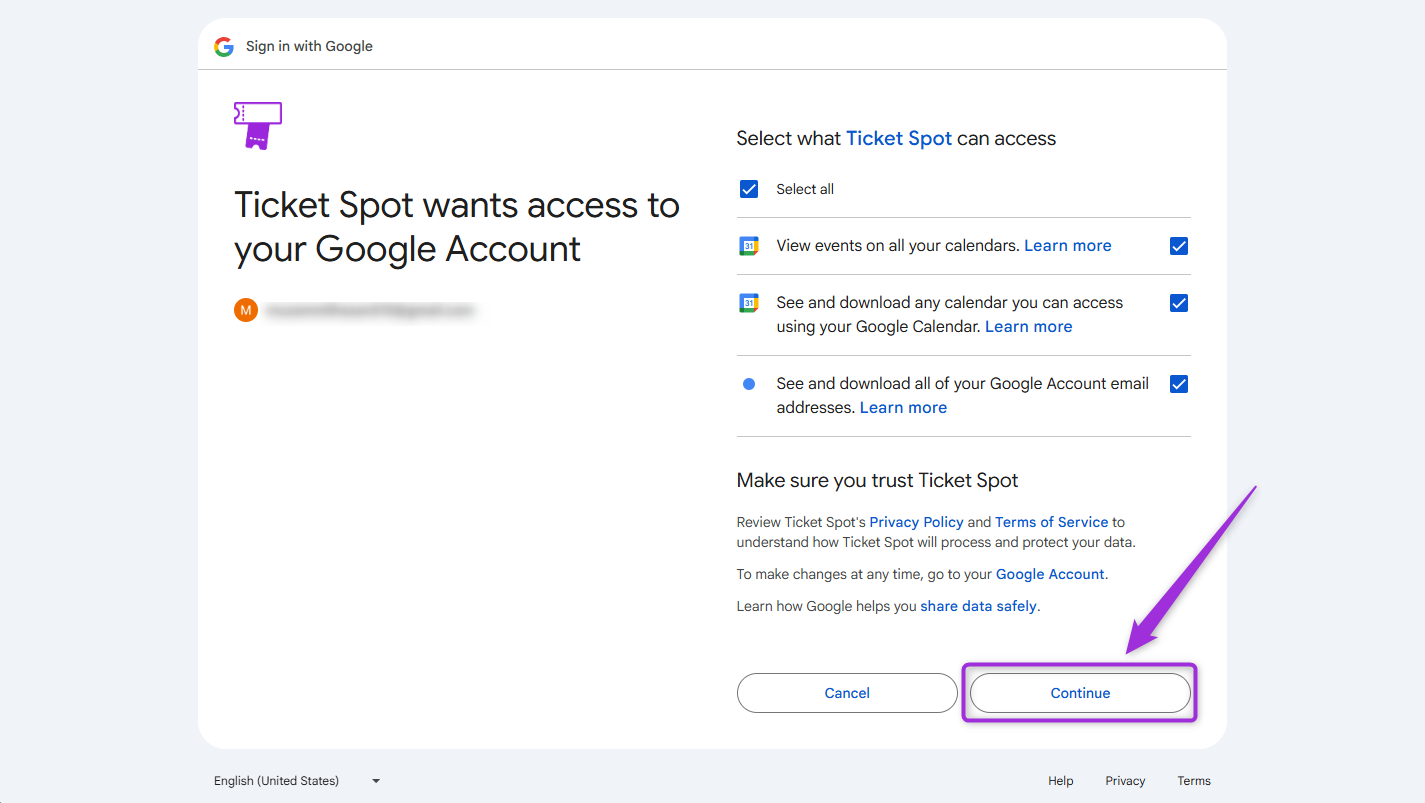Toggle the Select all checkbox
1425x803 pixels.
click(x=749, y=189)
